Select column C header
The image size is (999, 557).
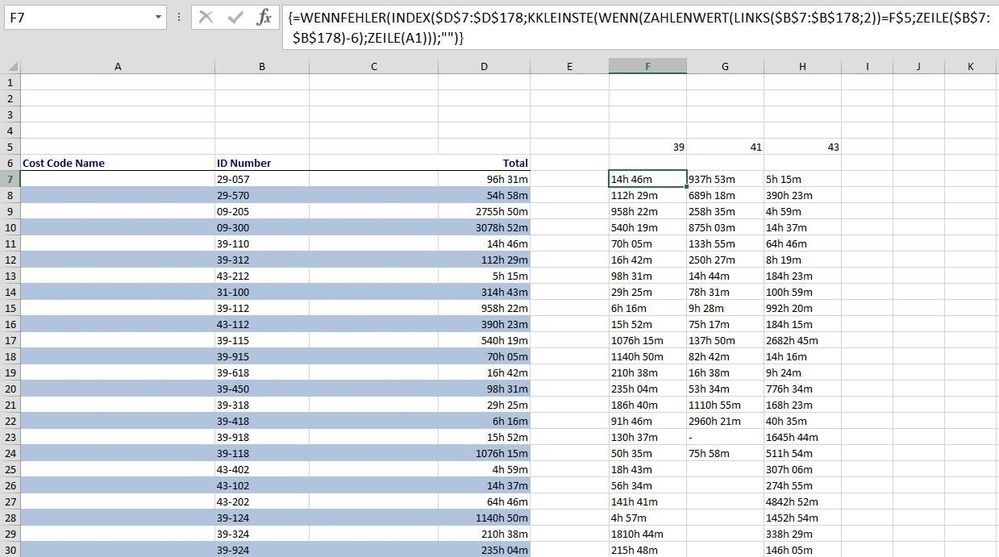coord(374,66)
